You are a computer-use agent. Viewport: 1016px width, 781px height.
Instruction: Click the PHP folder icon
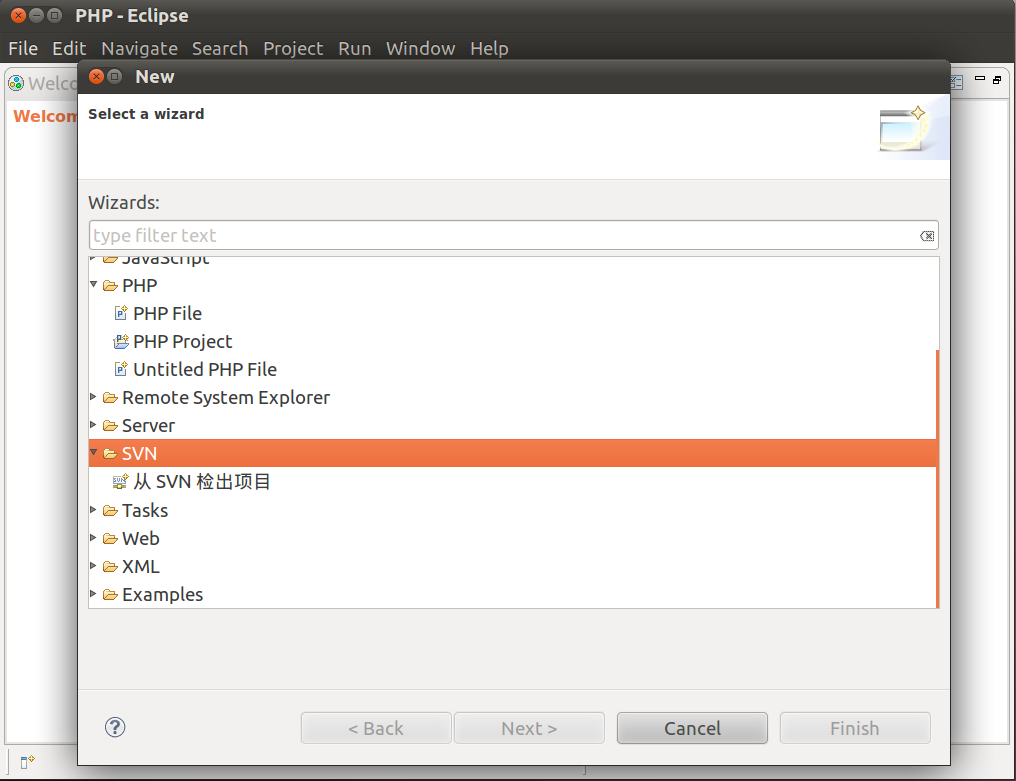click(x=110, y=286)
